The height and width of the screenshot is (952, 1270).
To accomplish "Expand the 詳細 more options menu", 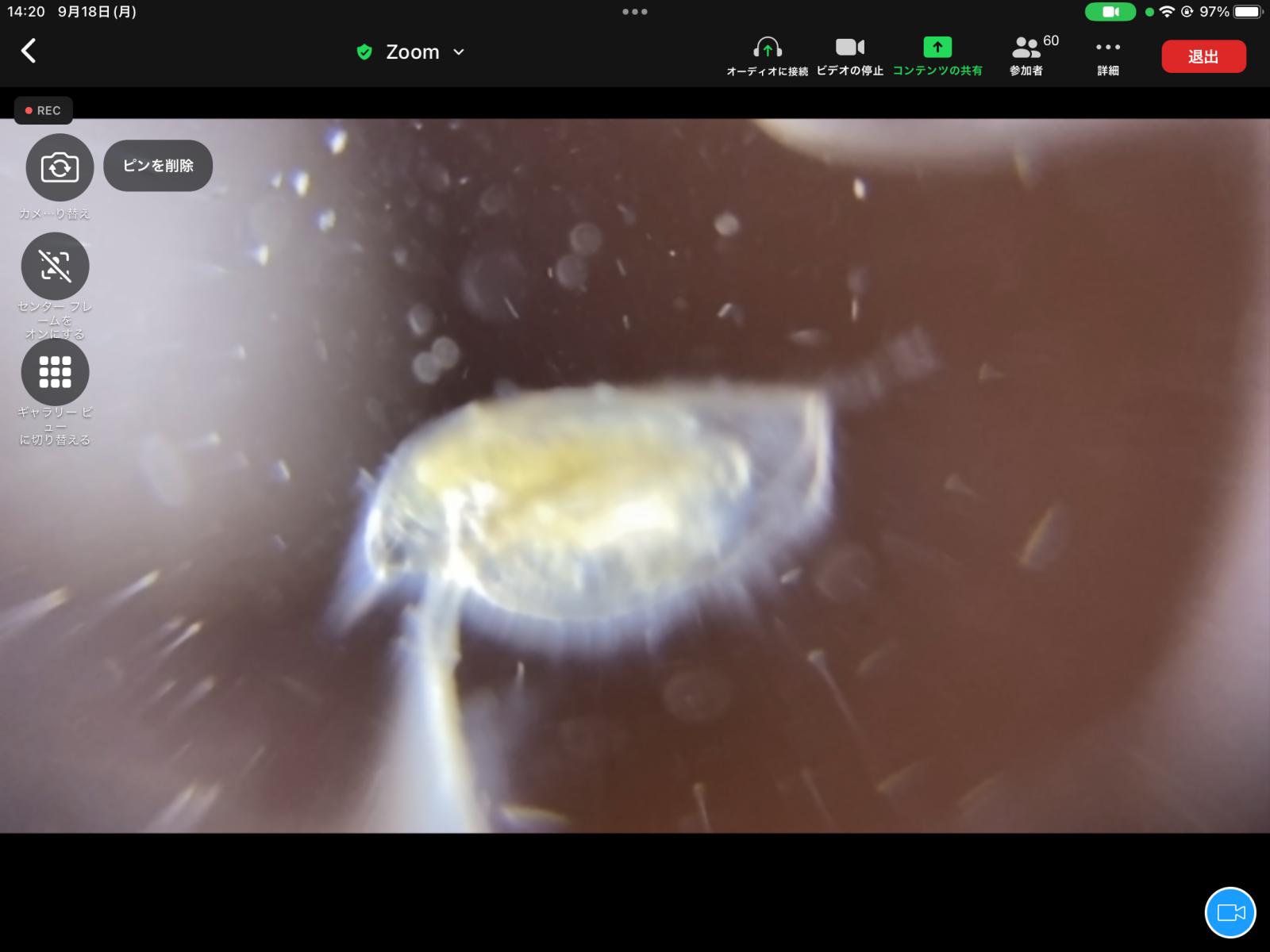I will (x=1108, y=56).
